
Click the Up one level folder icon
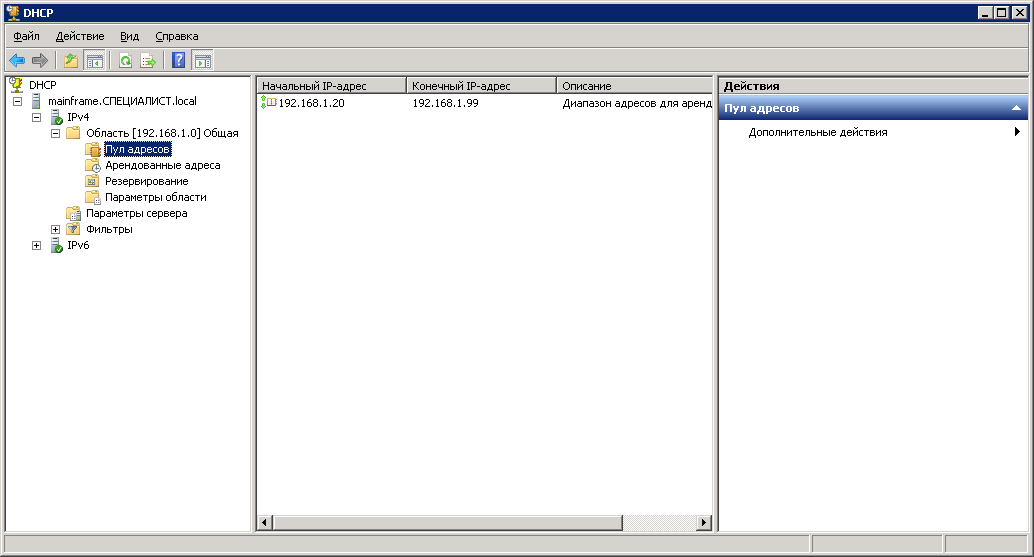point(71,61)
